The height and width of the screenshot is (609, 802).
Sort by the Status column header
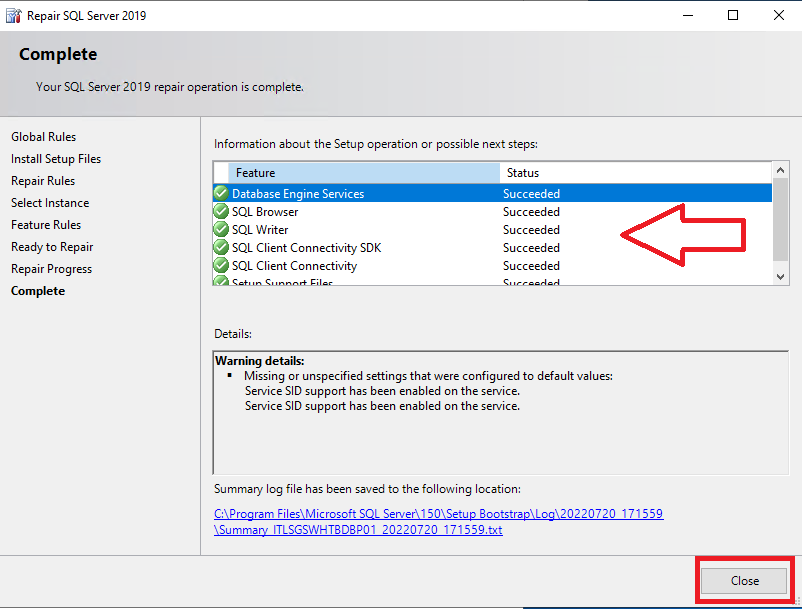tap(636, 173)
